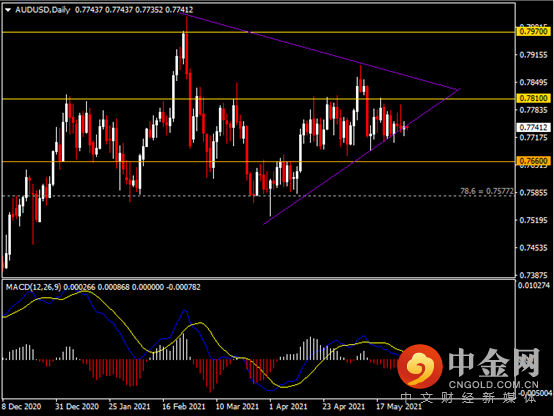Click the 1 Apr 2021 date marker

click(x=288, y=406)
